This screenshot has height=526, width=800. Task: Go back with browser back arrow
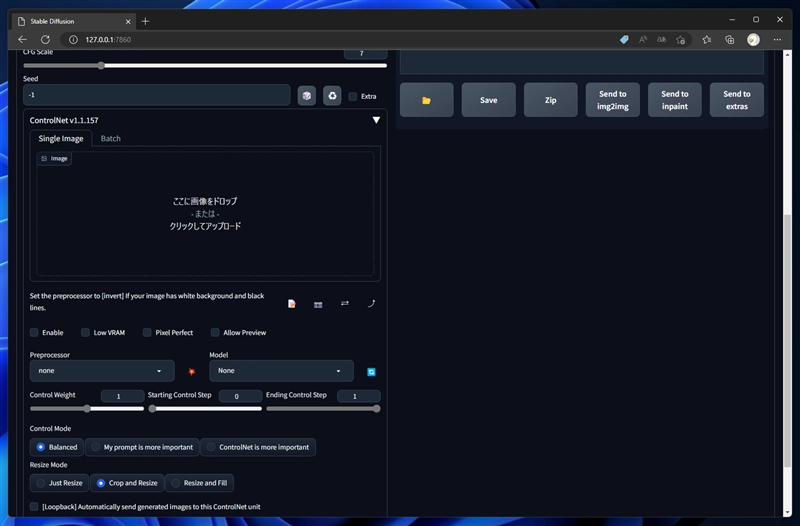click(x=22, y=39)
